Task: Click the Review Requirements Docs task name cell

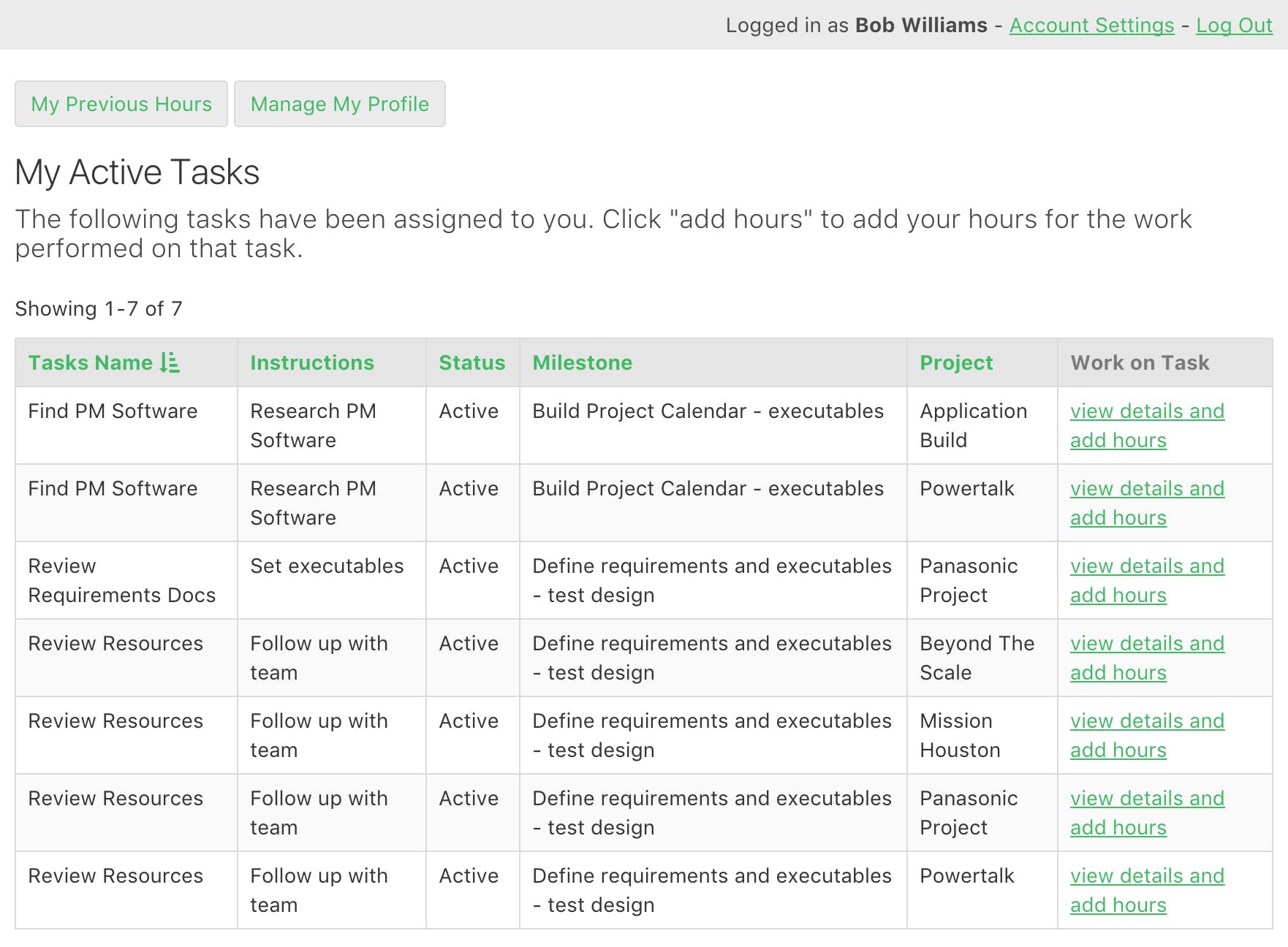Action: click(121, 580)
